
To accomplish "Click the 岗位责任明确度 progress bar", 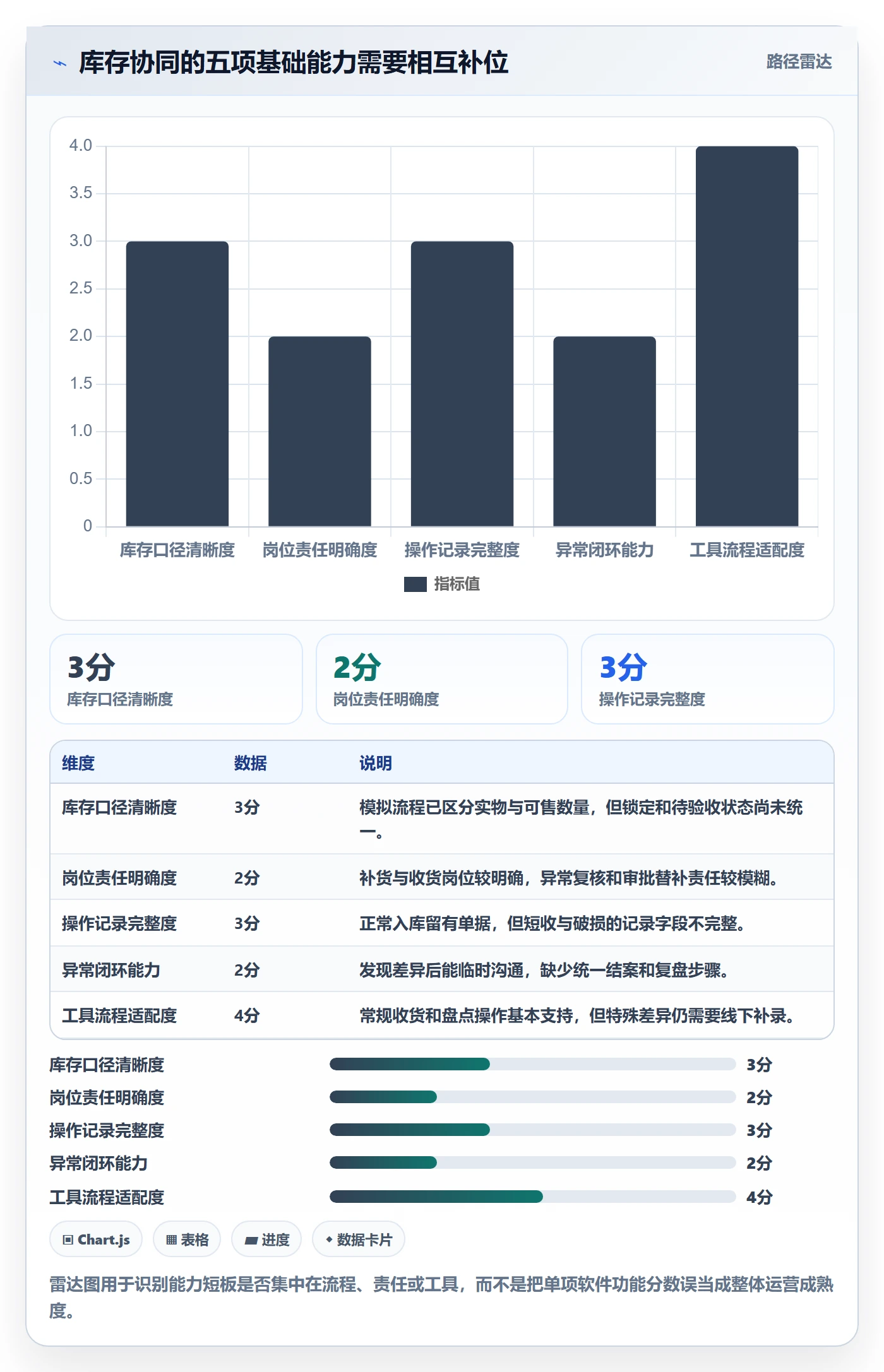I will [532, 1097].
